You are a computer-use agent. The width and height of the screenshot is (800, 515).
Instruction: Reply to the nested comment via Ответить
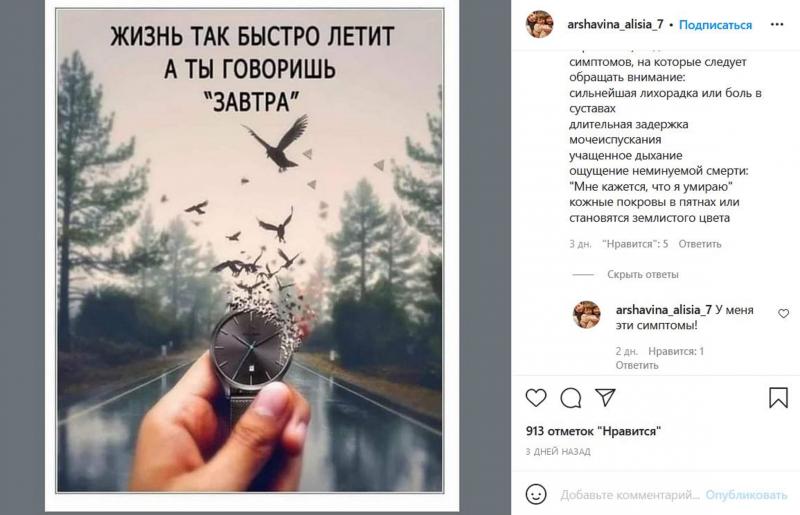tap(637, 365)
